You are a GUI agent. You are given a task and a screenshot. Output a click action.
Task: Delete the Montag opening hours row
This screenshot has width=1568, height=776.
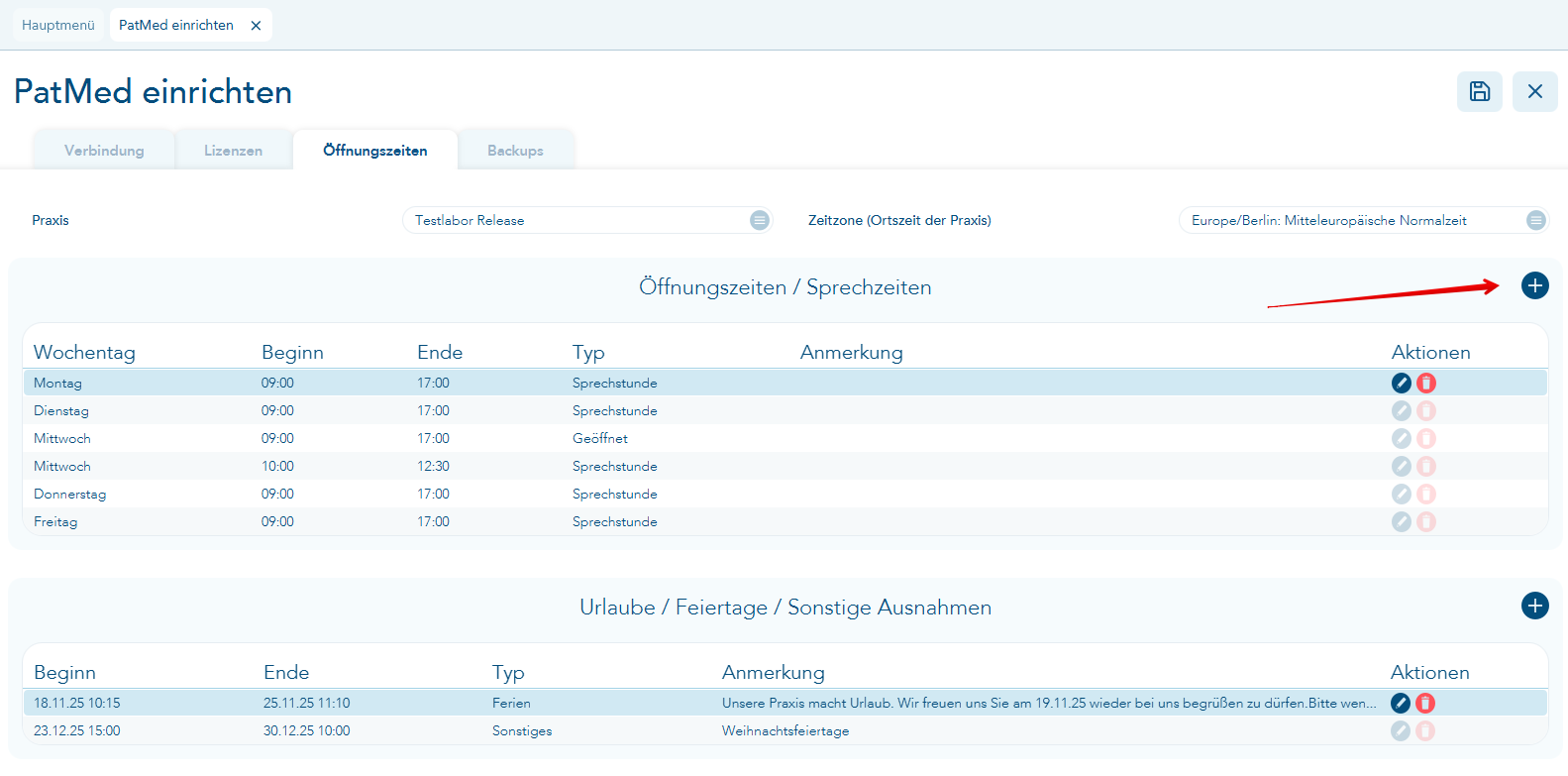point(1426,383)
